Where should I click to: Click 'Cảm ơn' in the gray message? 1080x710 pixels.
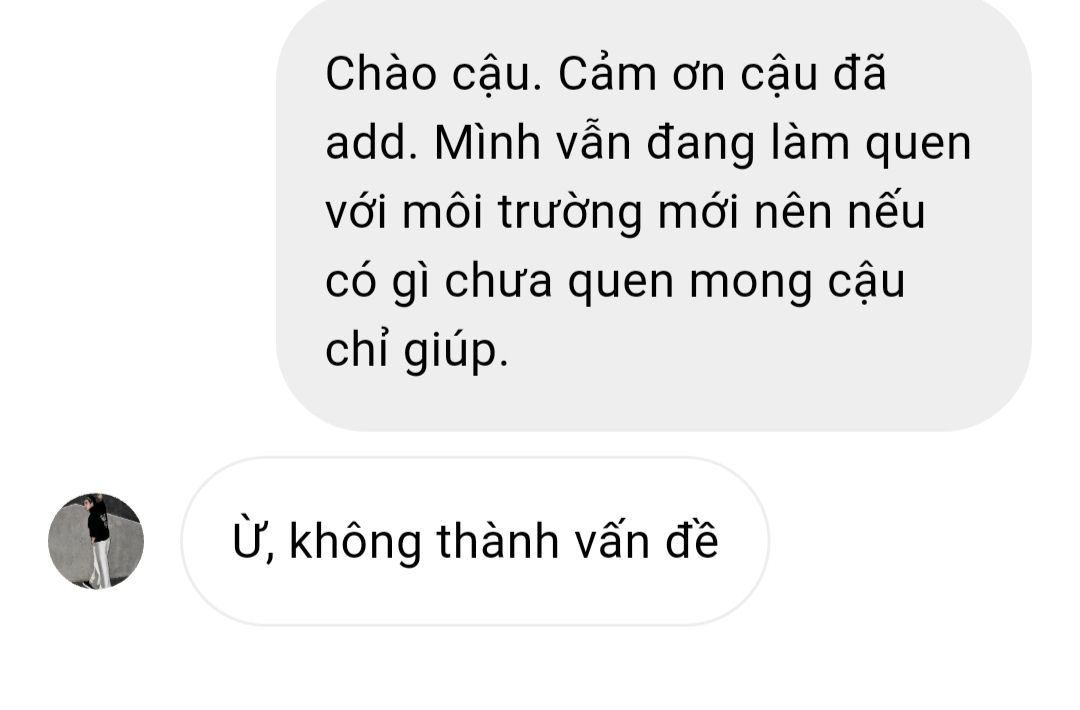pos(641,74)
